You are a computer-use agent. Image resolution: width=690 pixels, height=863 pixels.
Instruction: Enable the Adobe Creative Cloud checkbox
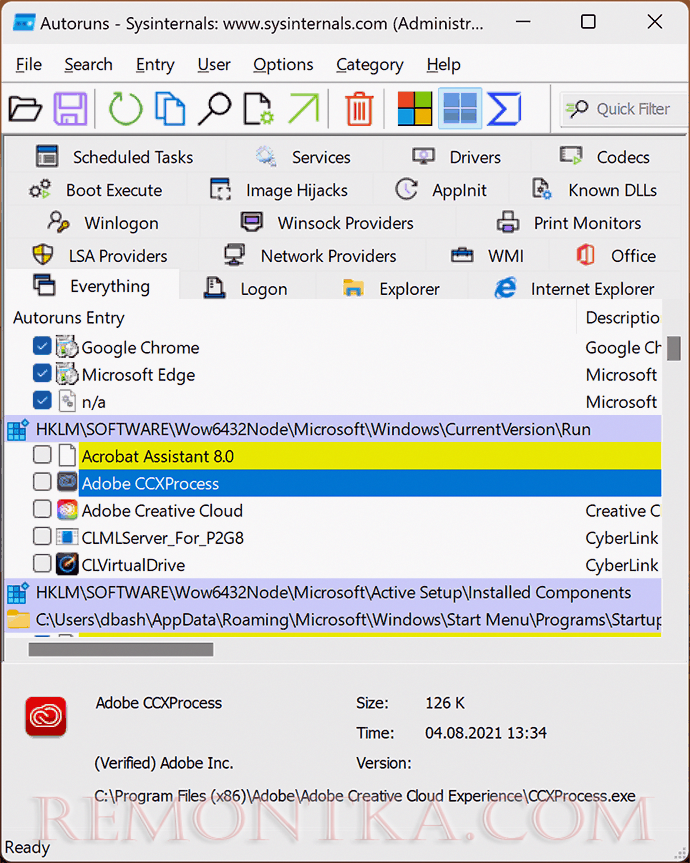click(x=42, y=509)
